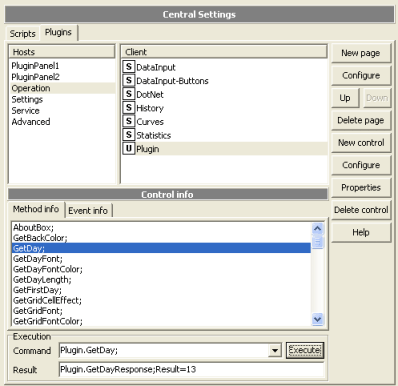Viewport: 398px width, 386px height.
Task: Select the S icon beside DotNet
Action: pos(129,94)
